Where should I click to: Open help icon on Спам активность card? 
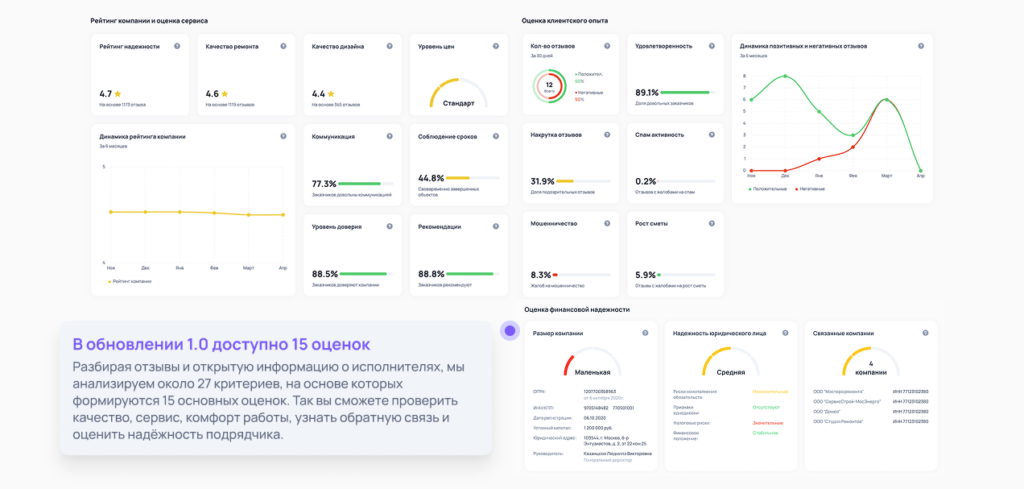click(x=711, y=134)
